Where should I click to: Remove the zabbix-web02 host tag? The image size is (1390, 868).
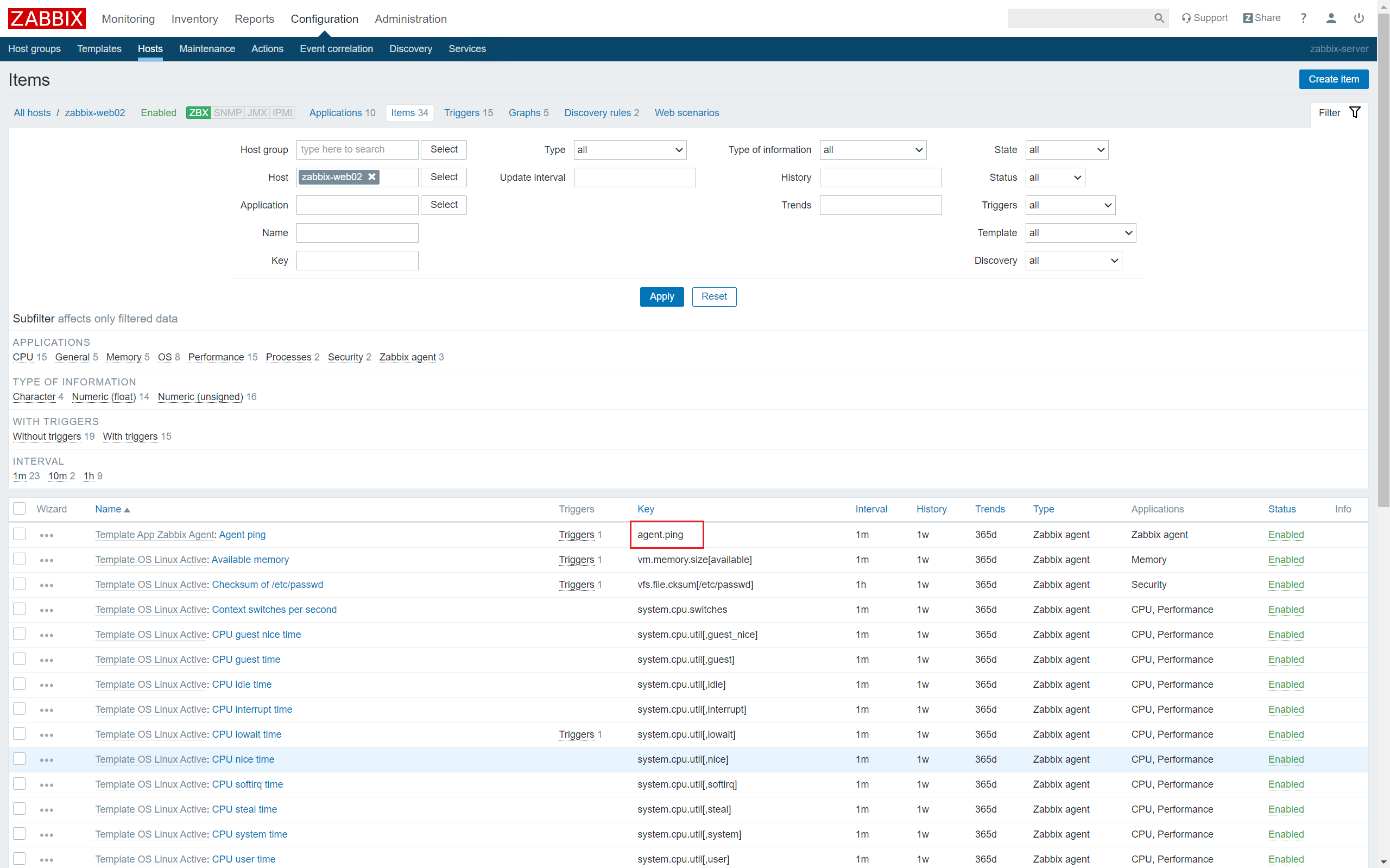(372, 177)
